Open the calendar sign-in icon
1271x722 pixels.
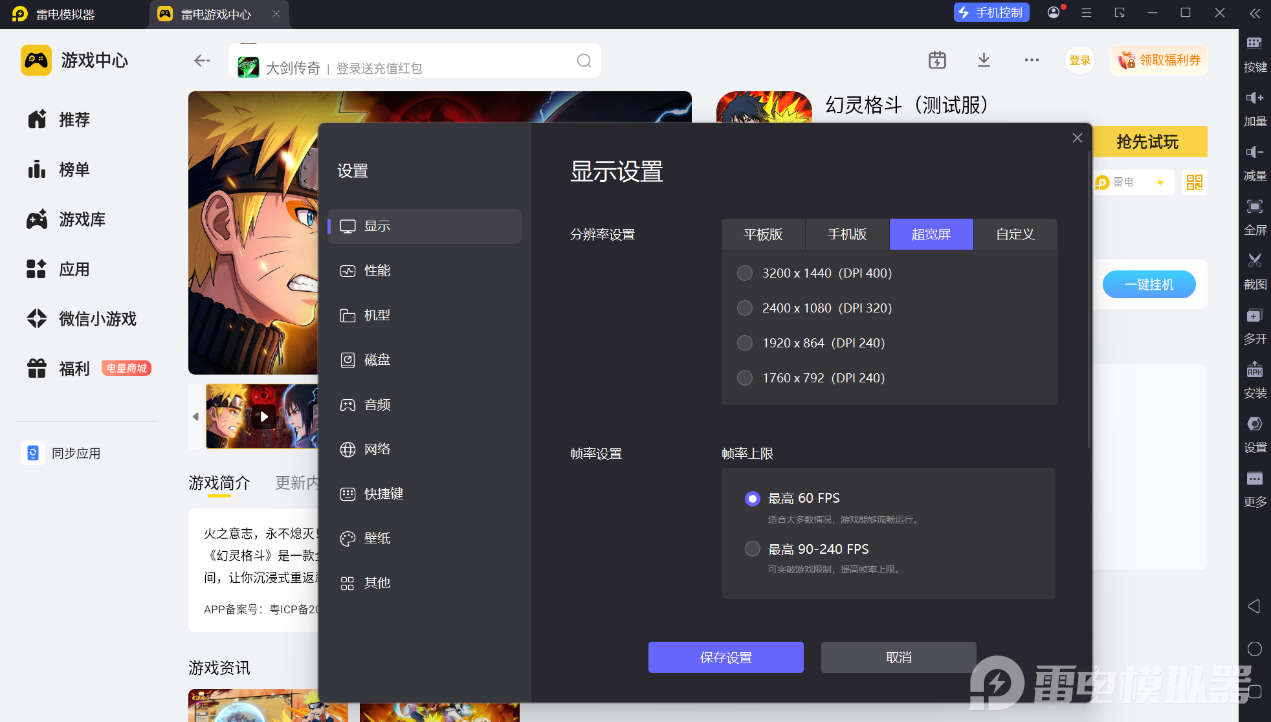tap(937, 60)
